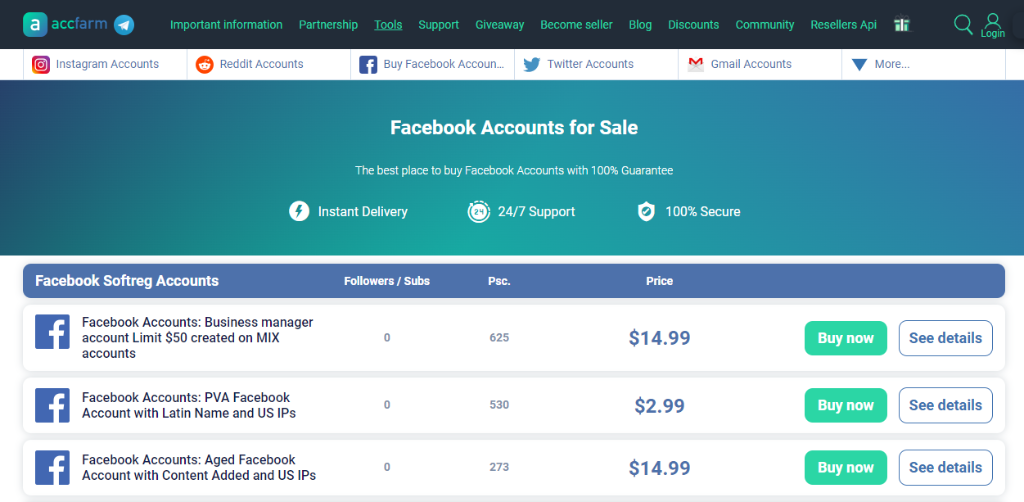
Task: Click the Instant Delivery lightning icon
Action: tap(299, 212)
